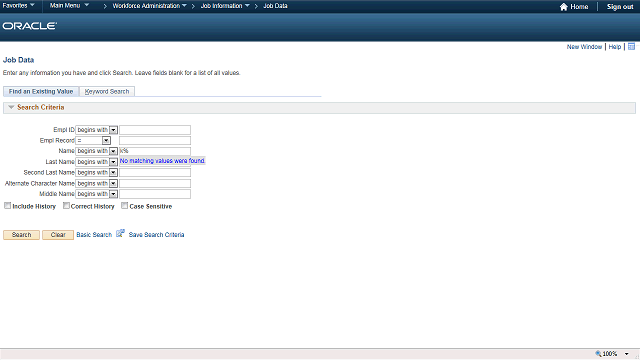The image size is (640, 360).
Task: Open the Help link
Action: (x=615, y=47)
